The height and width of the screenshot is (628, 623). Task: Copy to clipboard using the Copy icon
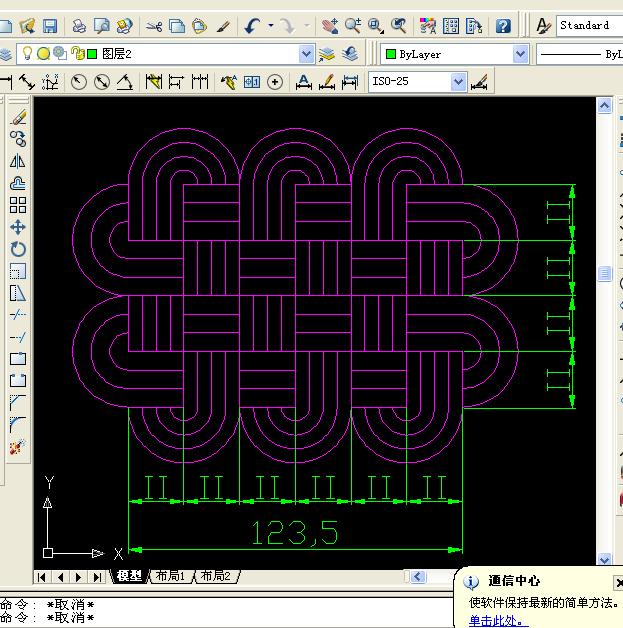coord(177,26)
